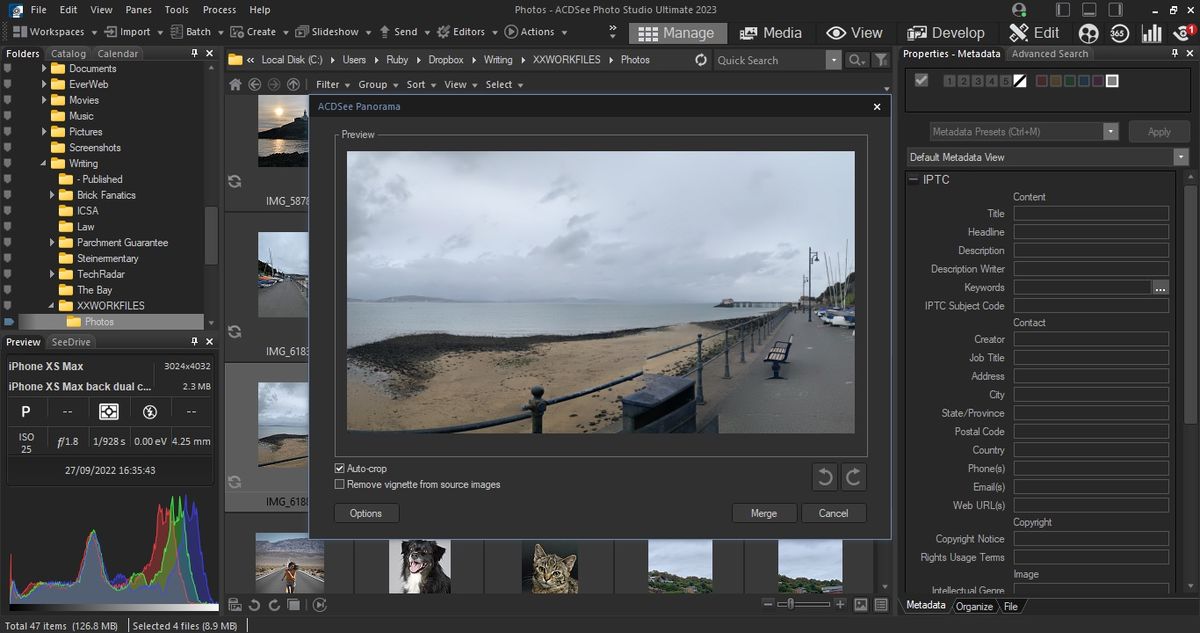Click the Merge button
Viewport: 1200px width, 633px height.
[764, 512]
